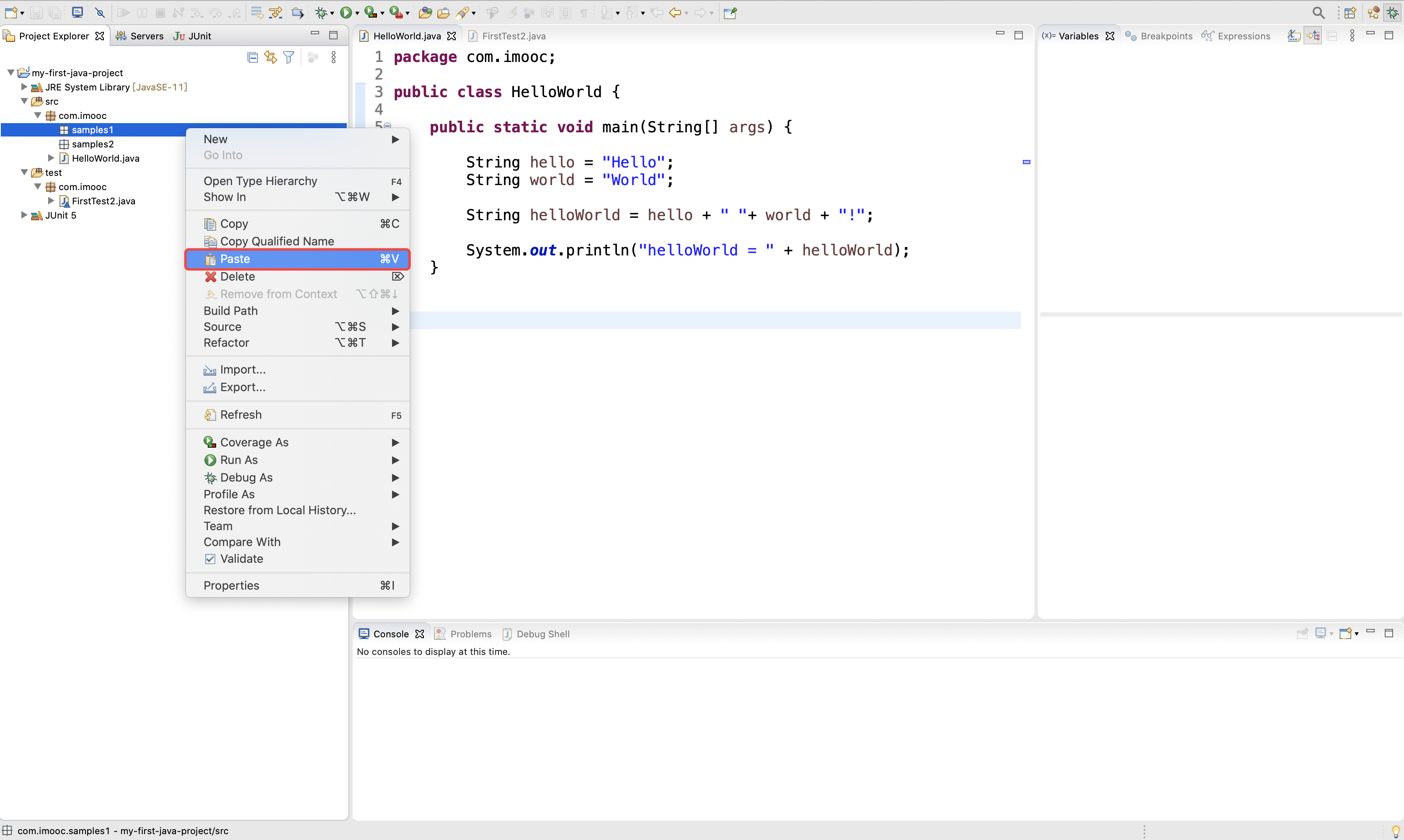1404x840 pixels.
Task: Click the green Run button in toolbar
Action: click(345, 13)
